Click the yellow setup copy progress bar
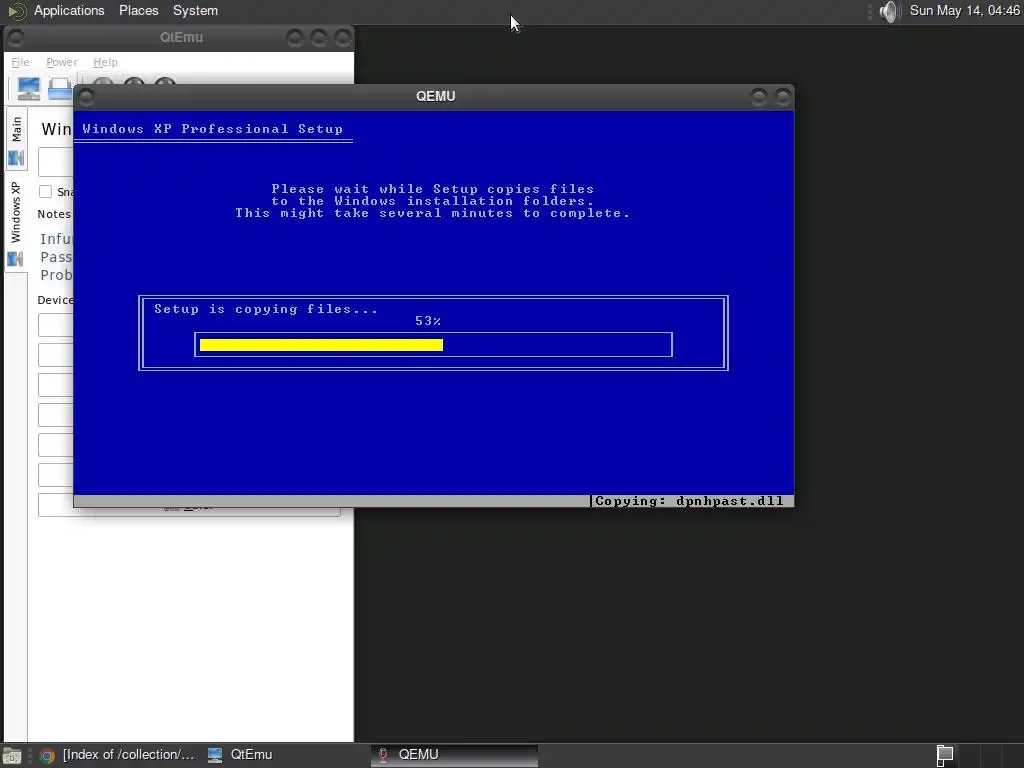Image resolution: width=1024 pixels, height=768 pixels. (321, 345)
